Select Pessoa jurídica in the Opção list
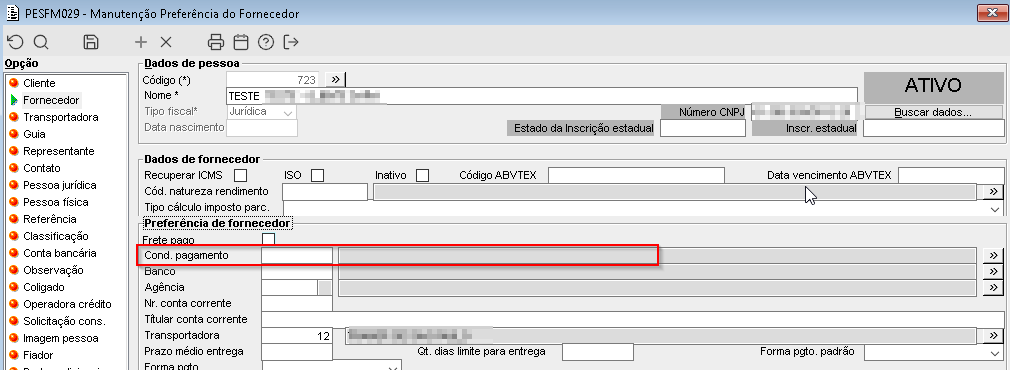 [x=60, y=185]
